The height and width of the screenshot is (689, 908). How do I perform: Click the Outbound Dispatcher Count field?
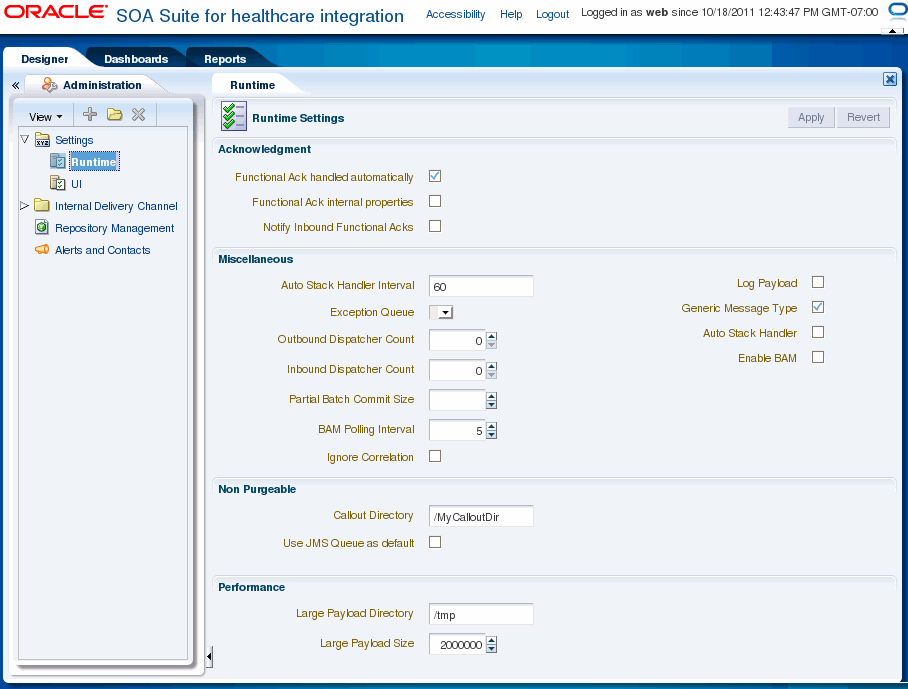coord(457,340)
